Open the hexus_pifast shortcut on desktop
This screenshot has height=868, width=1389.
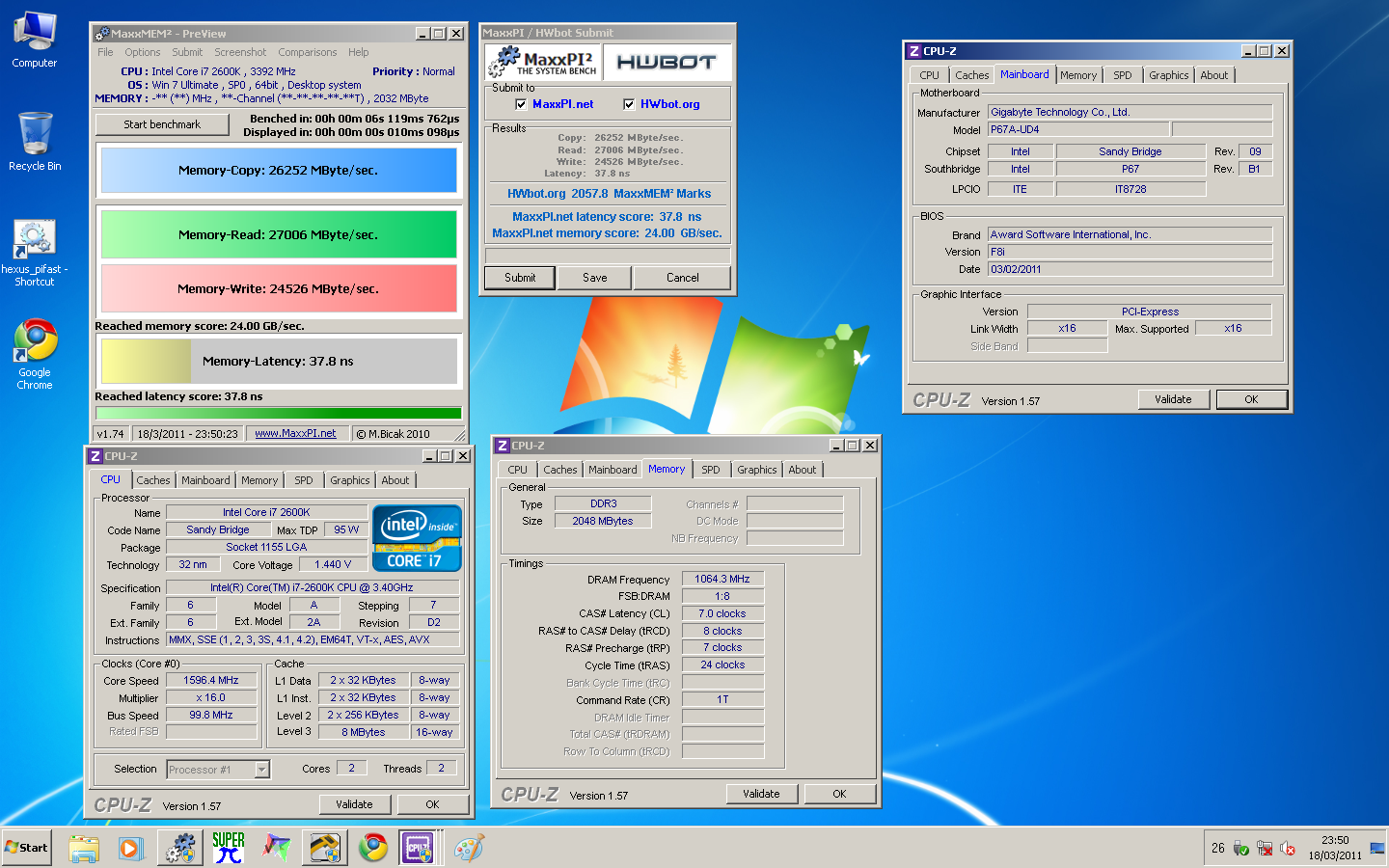coord(35,253)
